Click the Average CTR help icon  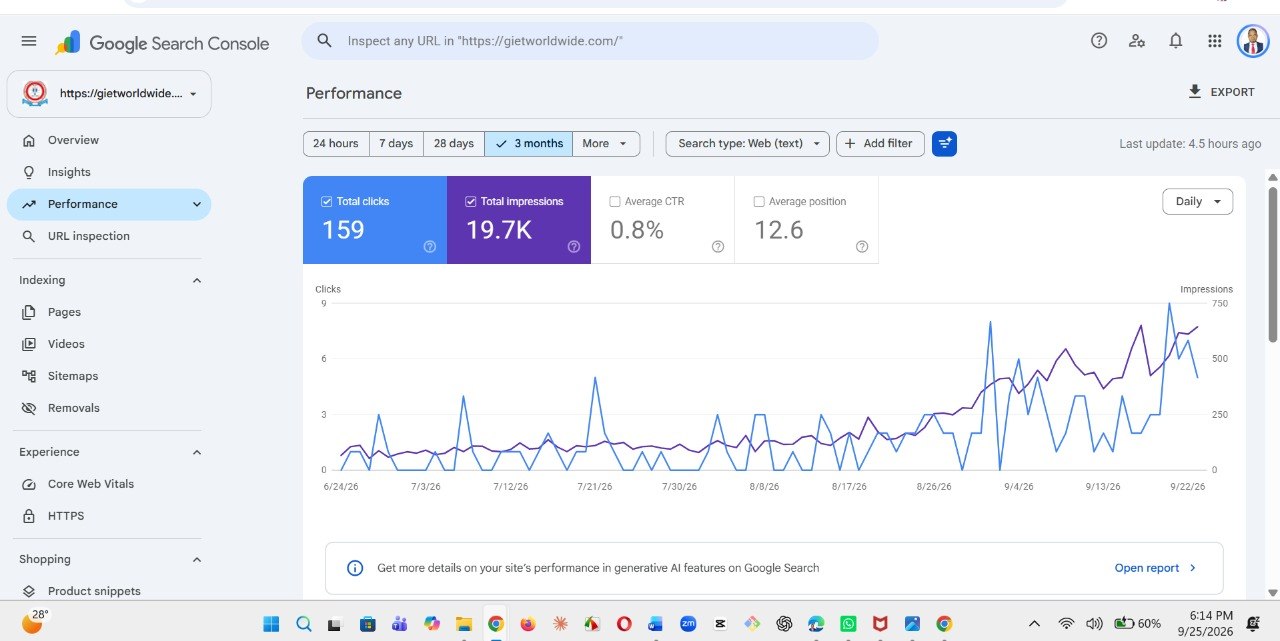click(x=718, y=247)
